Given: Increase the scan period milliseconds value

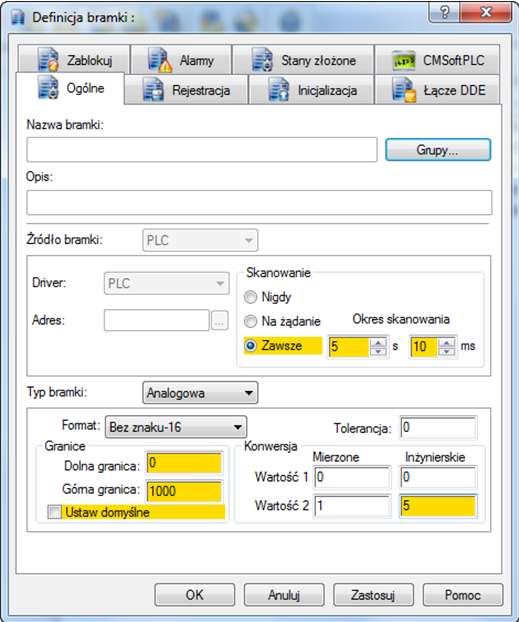Looking at the screenshot, I should tap(447, 342).
